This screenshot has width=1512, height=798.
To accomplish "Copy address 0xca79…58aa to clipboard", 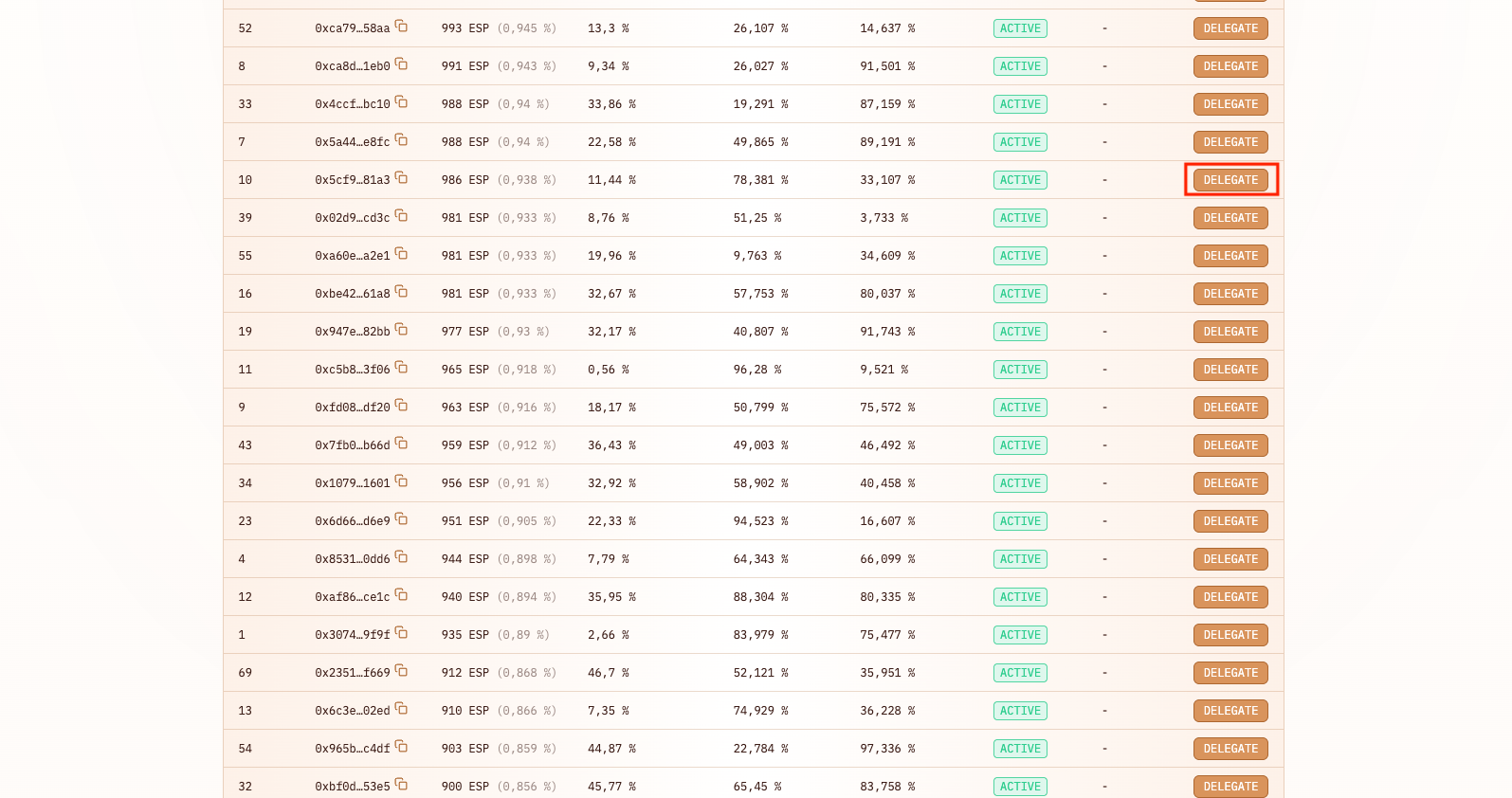I will 401,27.
